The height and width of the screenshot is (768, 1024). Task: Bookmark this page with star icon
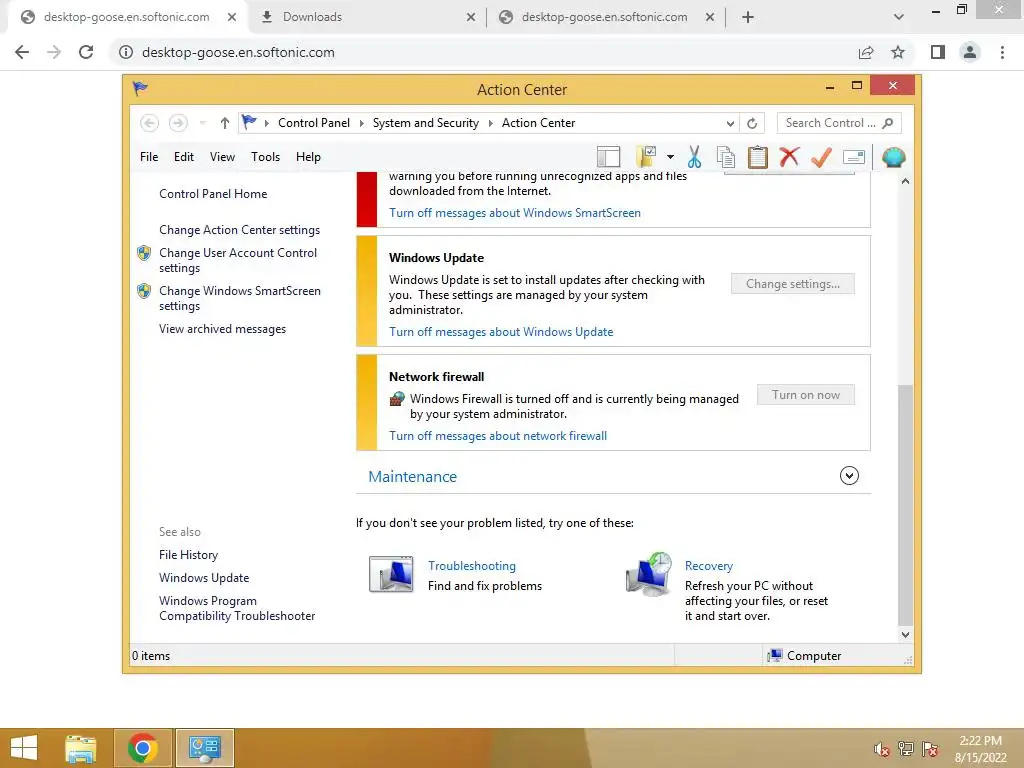click(898, 52)
